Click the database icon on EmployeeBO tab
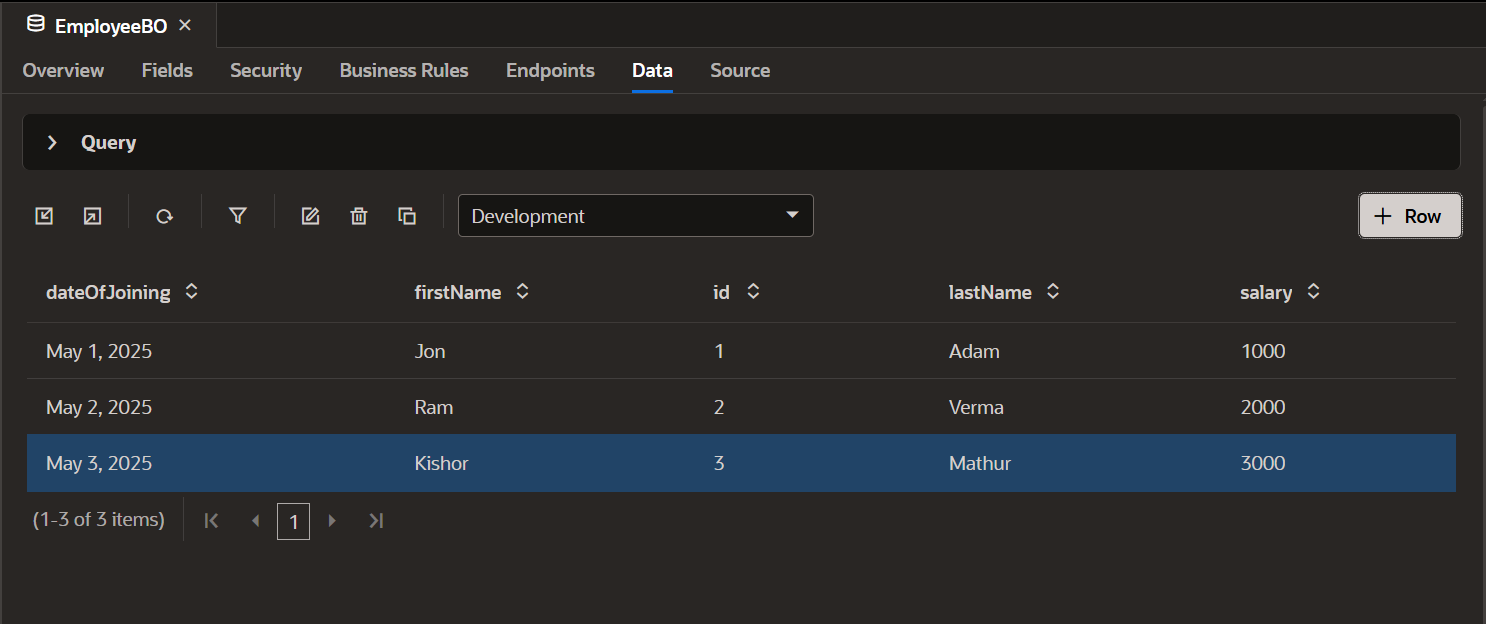 36,25
